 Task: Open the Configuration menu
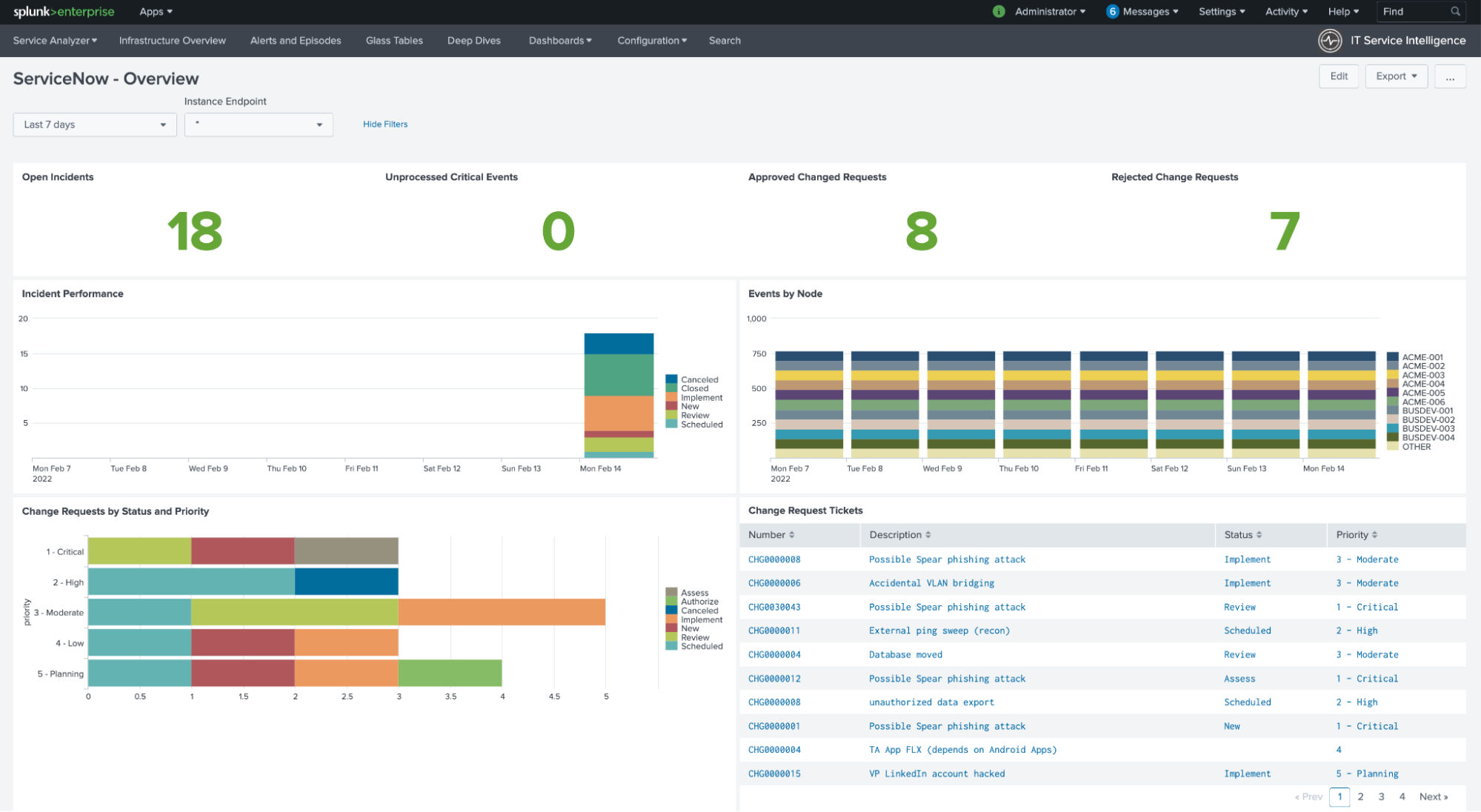[x=652, y=41]
